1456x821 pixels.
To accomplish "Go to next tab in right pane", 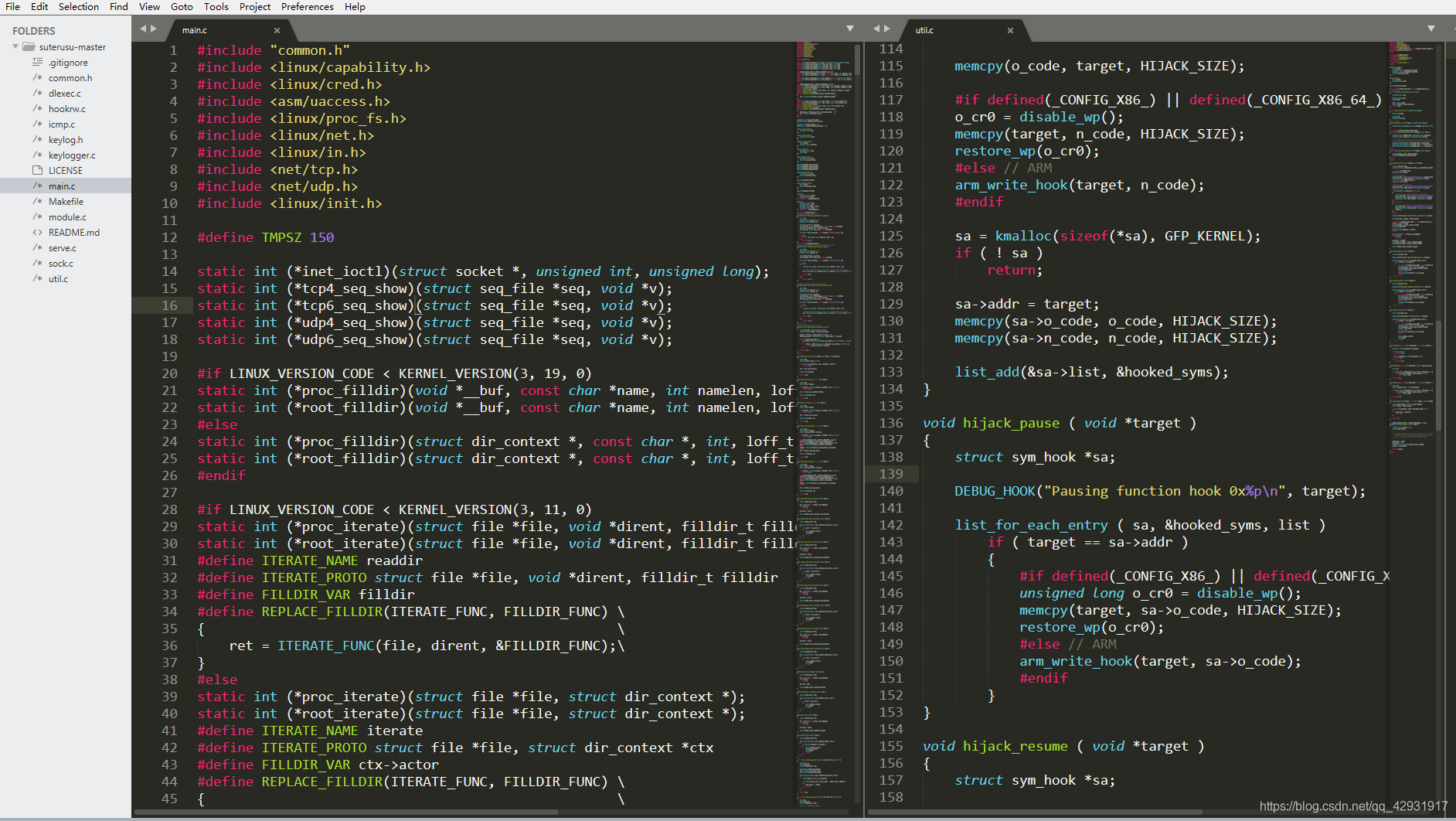I will 887,29.
